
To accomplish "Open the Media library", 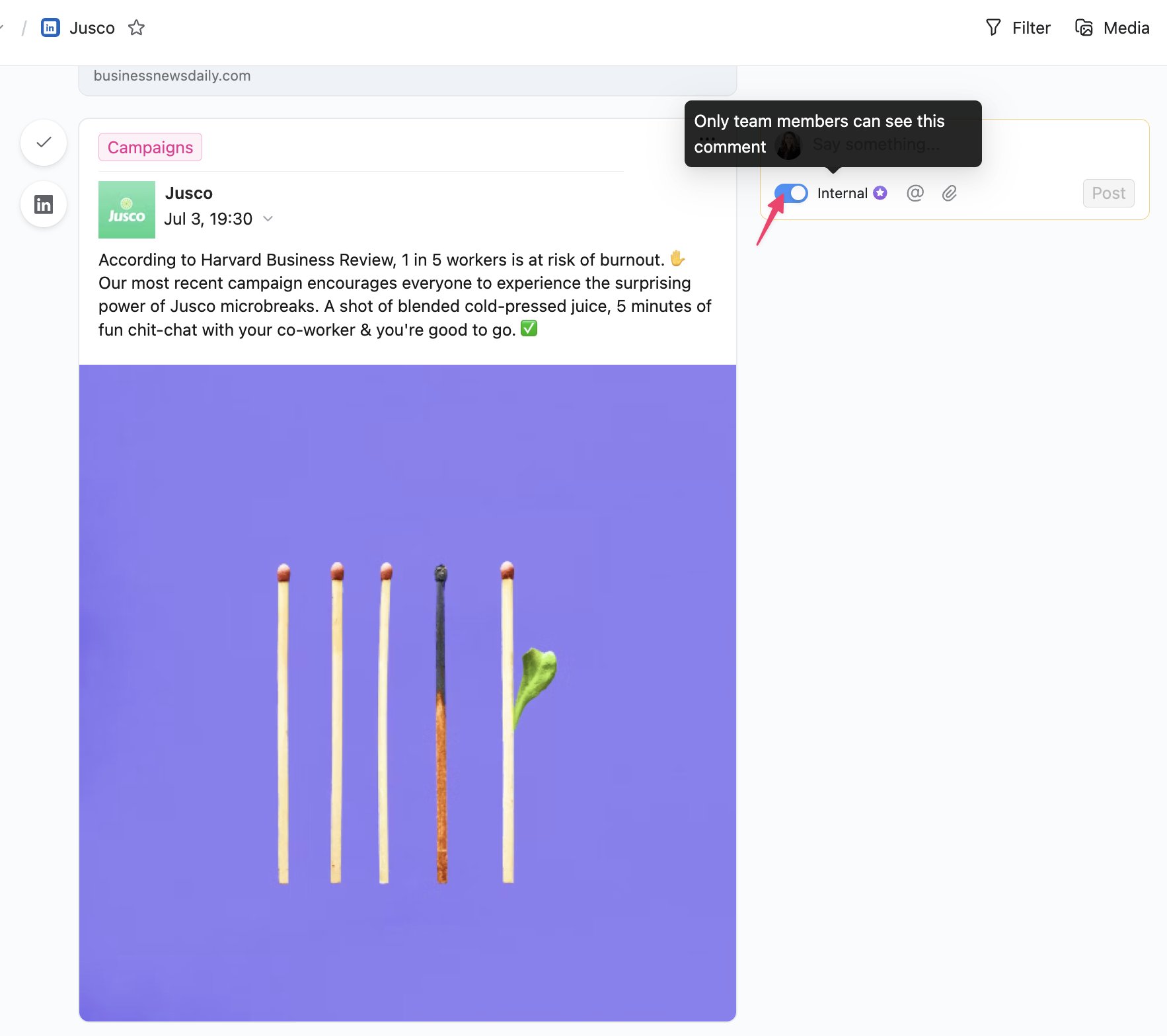I will 1112,28.
